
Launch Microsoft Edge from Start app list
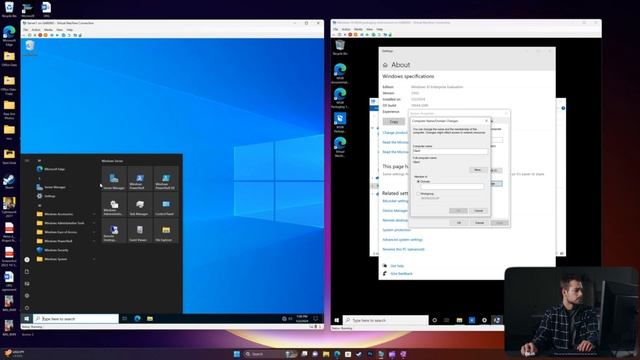coord(65,169)
